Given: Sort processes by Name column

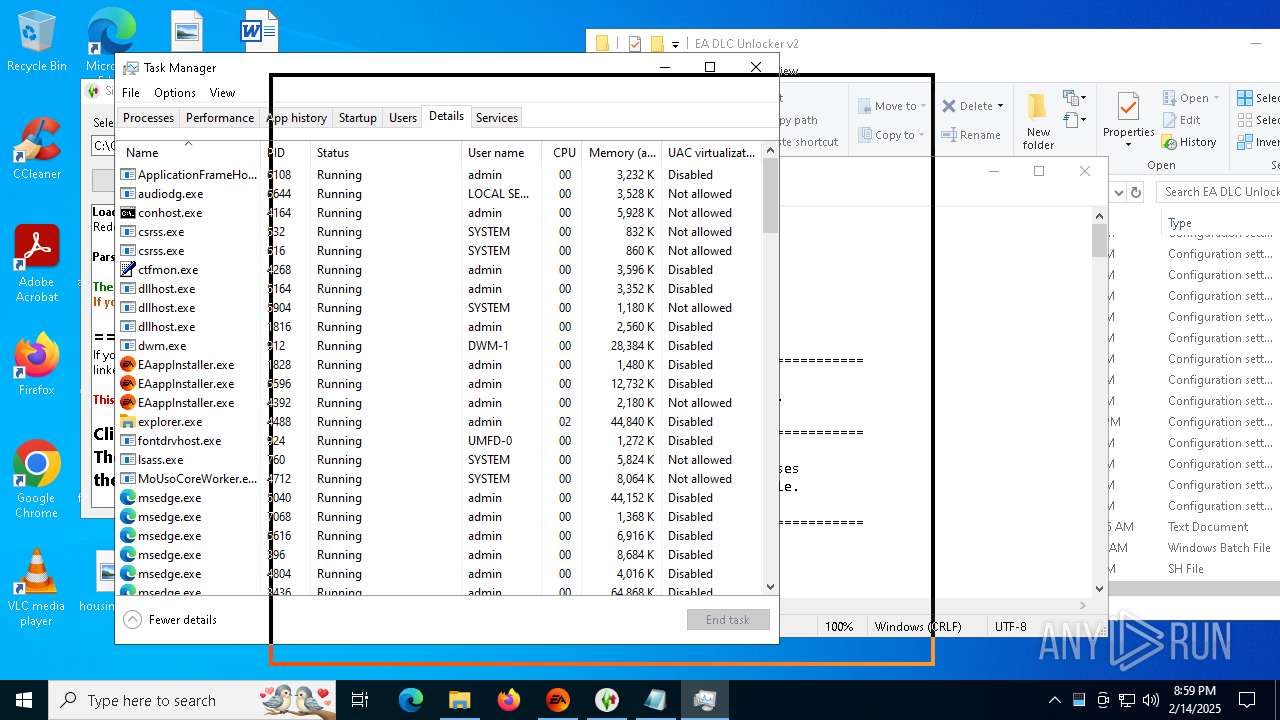Looking at the screenshot, I should (x=189, y=153).
